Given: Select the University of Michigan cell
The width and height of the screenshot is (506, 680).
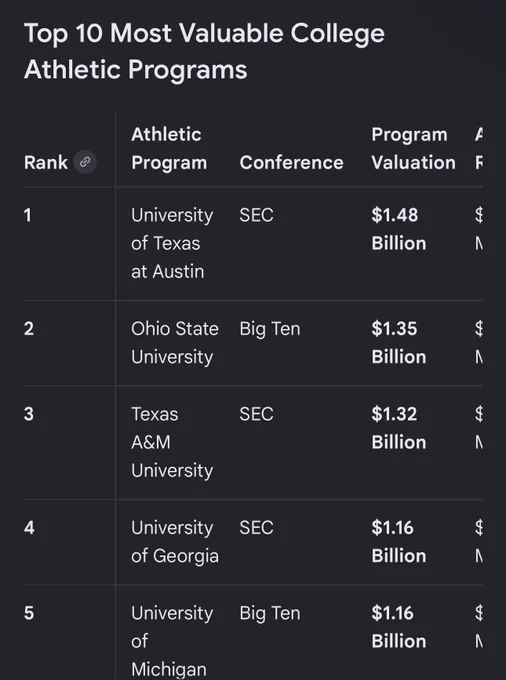Looking at the screenshot, I should pos(172,641).
